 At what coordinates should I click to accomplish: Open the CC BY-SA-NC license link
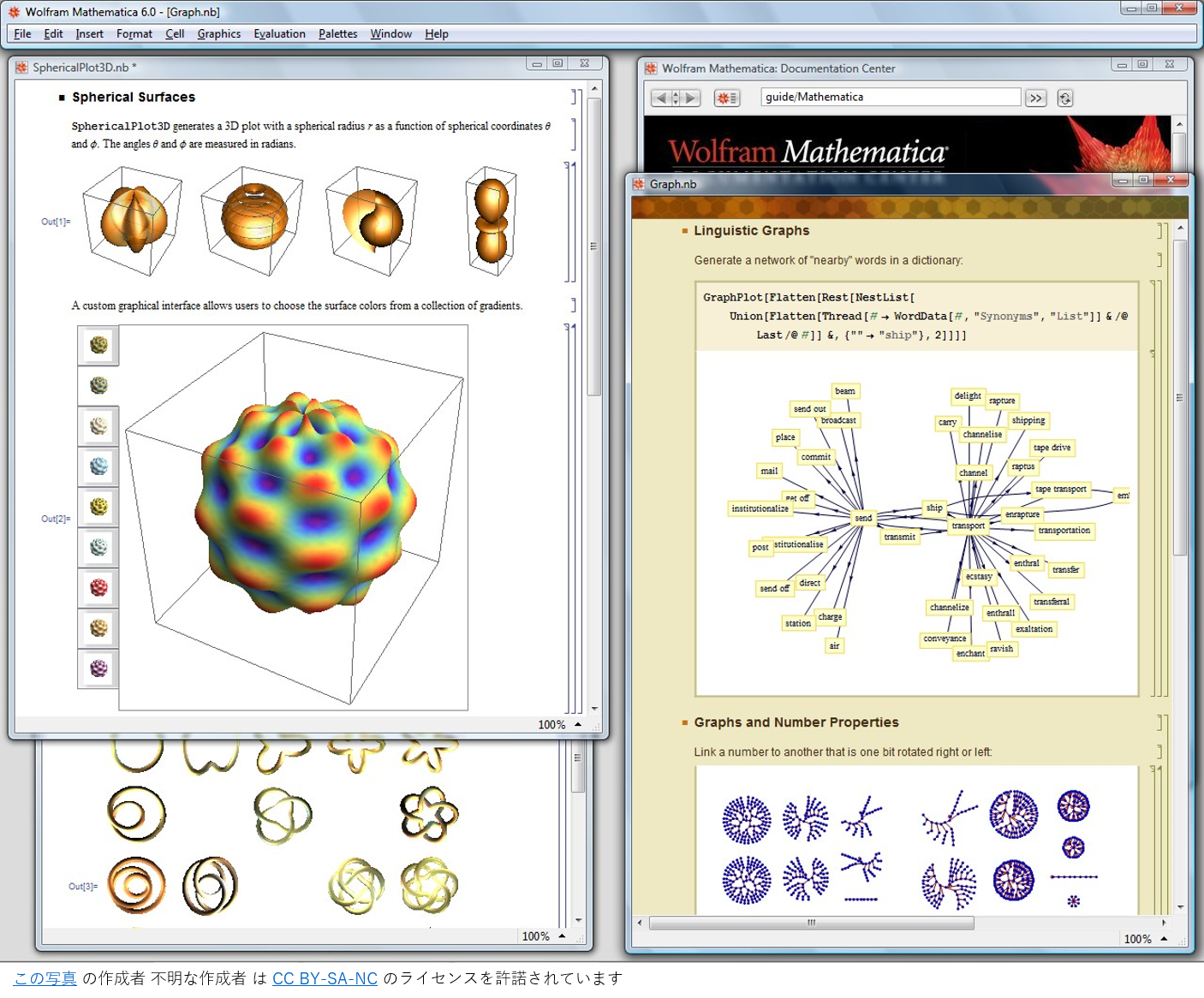325,978
